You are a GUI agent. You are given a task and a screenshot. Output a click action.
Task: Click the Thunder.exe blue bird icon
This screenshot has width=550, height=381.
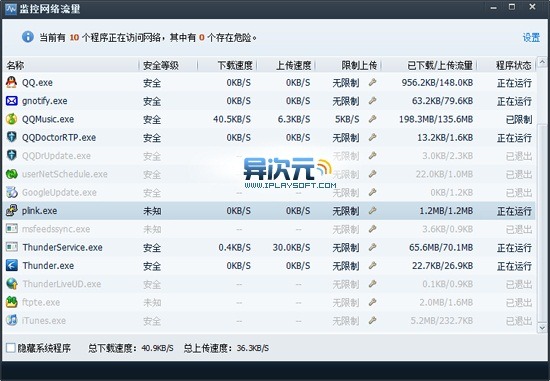pos(12,265)
